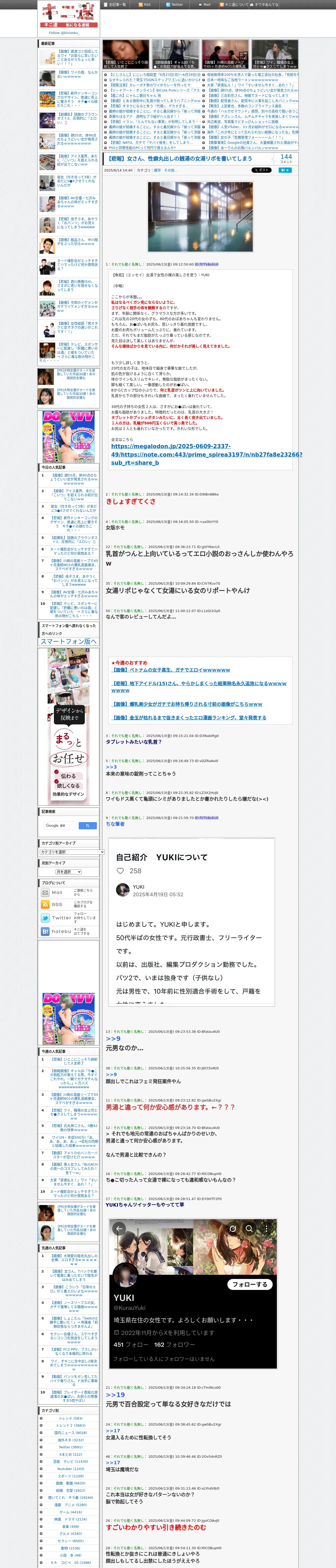Open ranking item 1 腰55点、体90点

tap(74, 479)
